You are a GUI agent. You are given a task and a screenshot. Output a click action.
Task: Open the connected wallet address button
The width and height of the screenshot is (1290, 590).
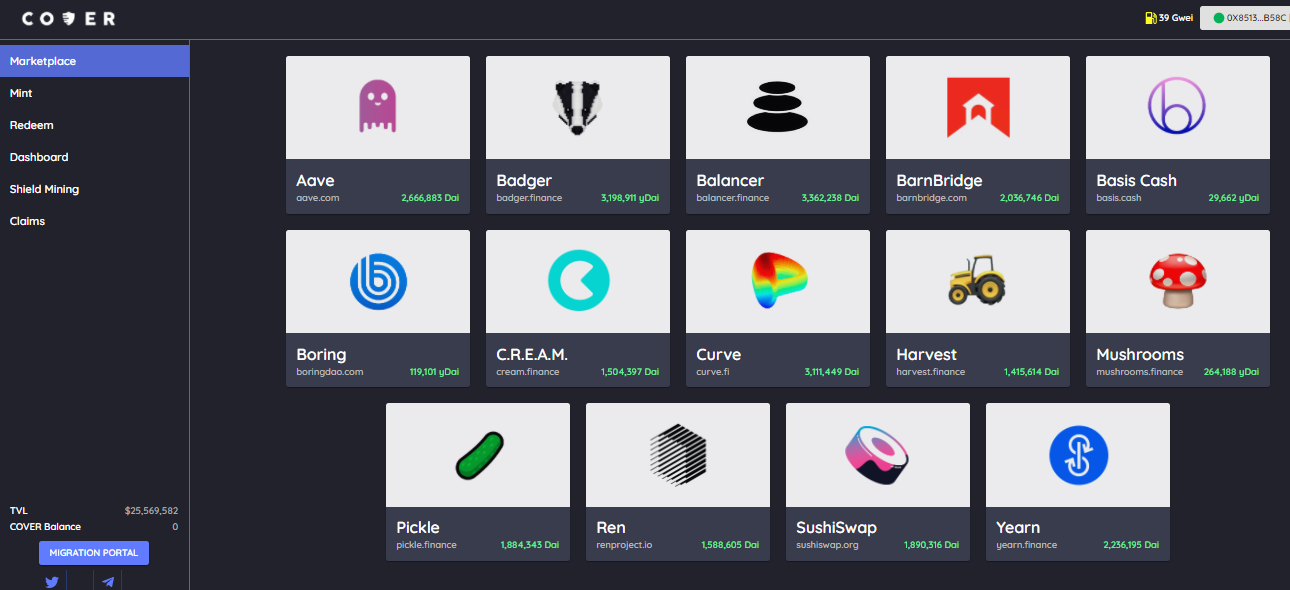(x=1244, y=18)
